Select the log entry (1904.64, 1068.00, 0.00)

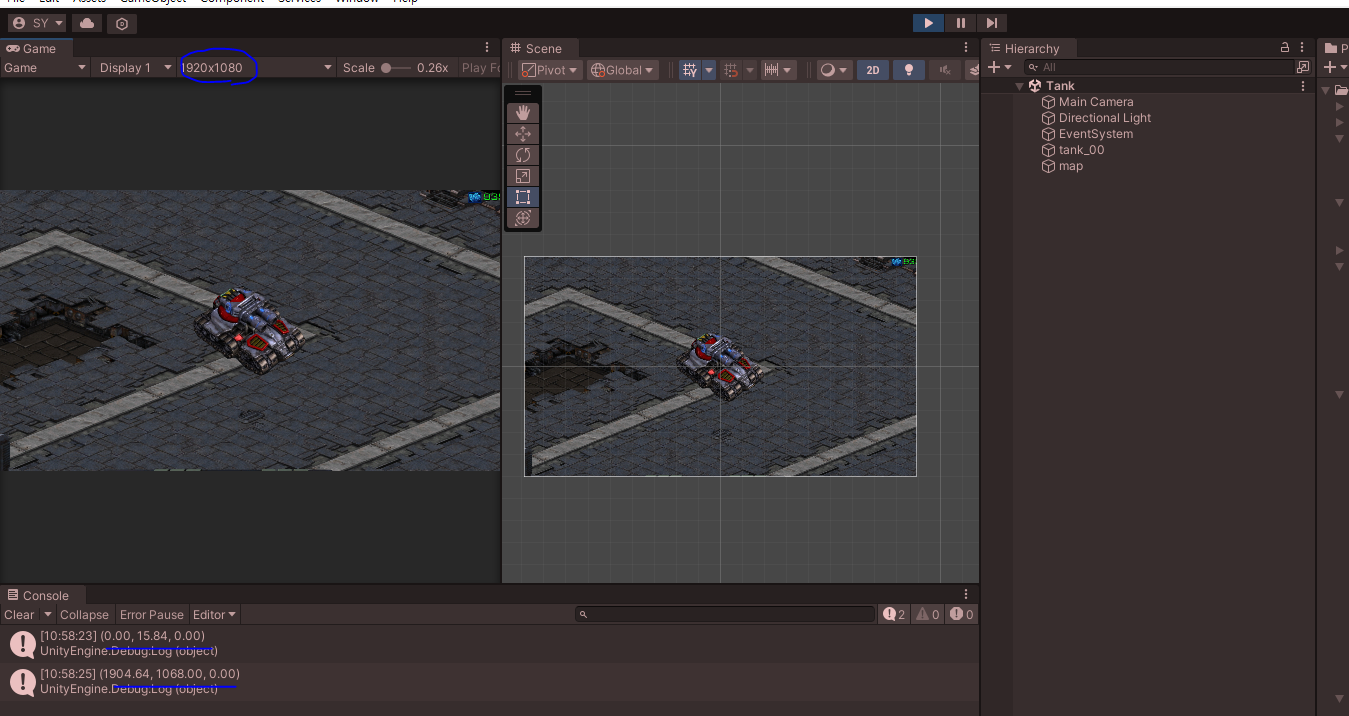click(489, 682)
